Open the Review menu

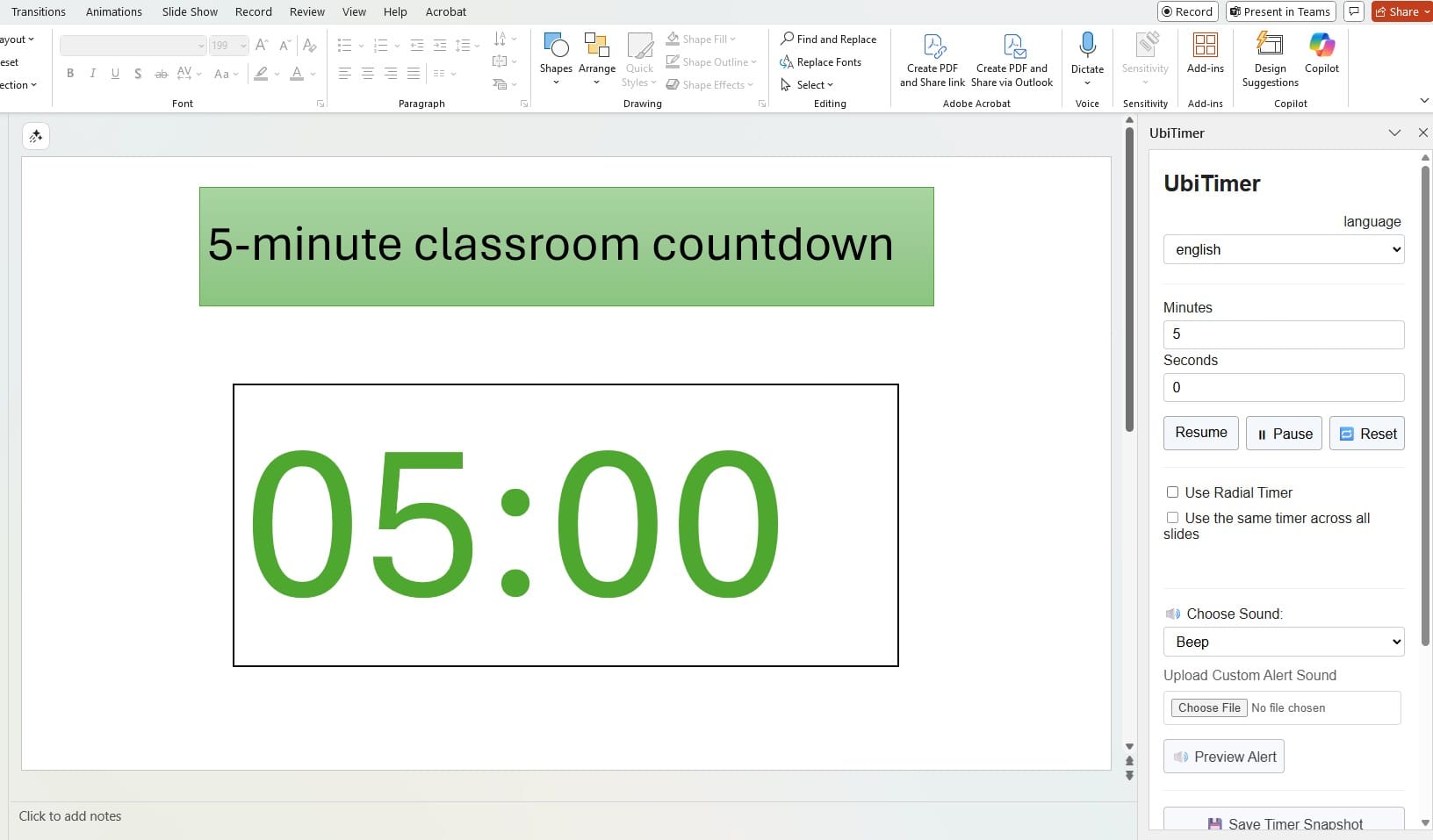pos(306,11)
